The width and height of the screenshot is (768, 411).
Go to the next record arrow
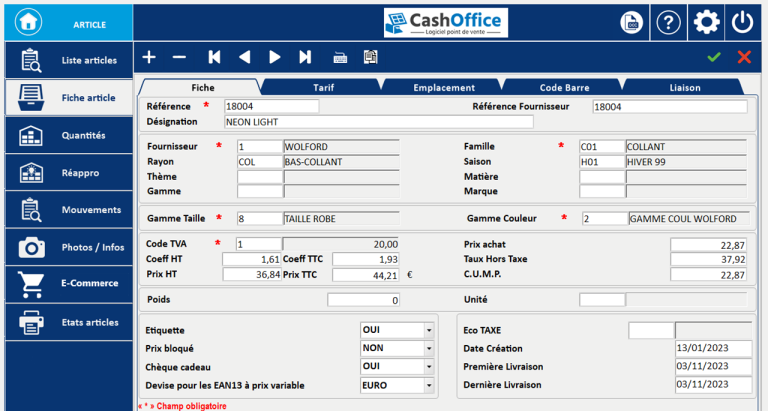coord(275,57)
